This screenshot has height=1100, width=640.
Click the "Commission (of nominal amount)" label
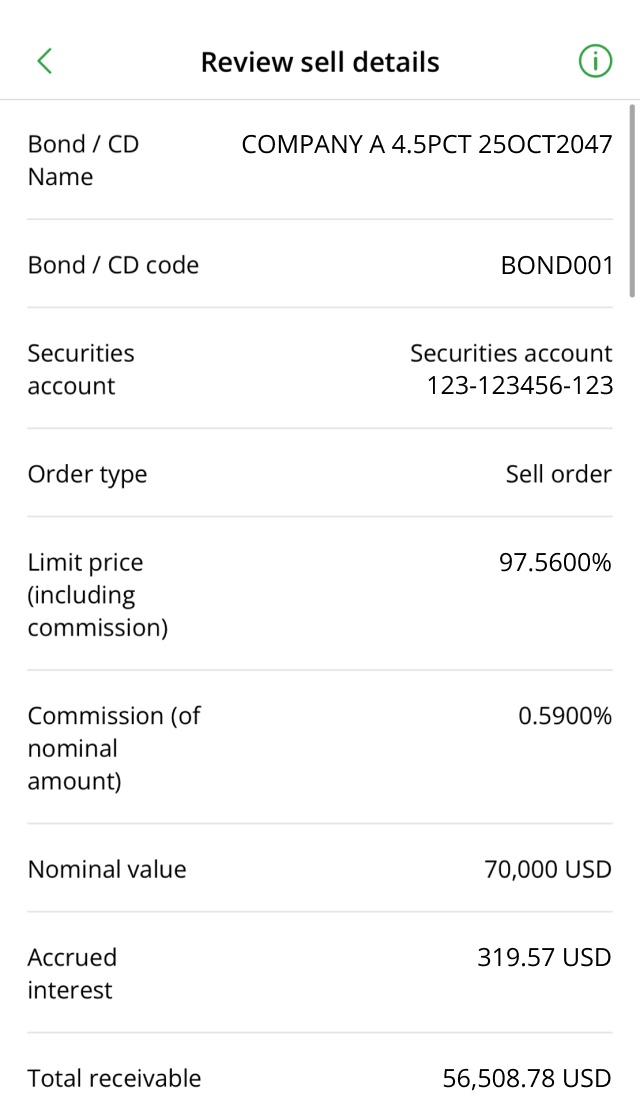[114, 748]
